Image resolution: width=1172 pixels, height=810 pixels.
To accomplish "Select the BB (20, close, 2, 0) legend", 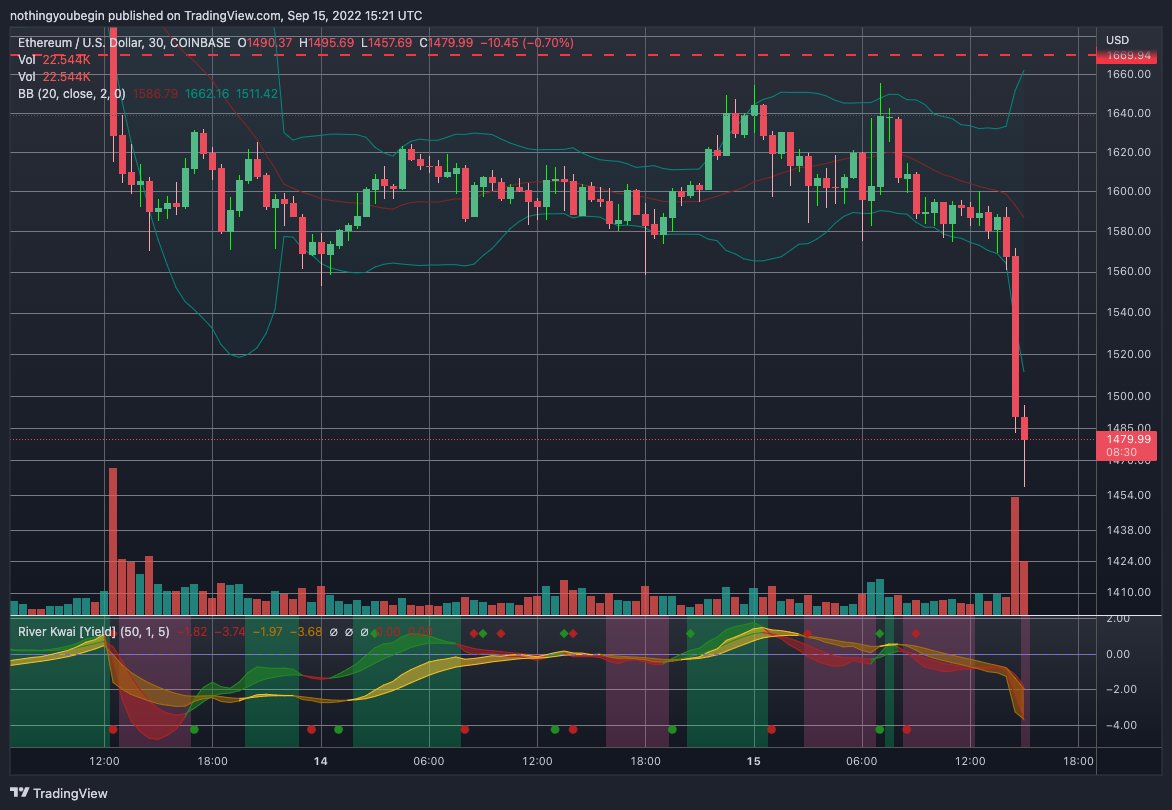I will [x=72, y=93].
